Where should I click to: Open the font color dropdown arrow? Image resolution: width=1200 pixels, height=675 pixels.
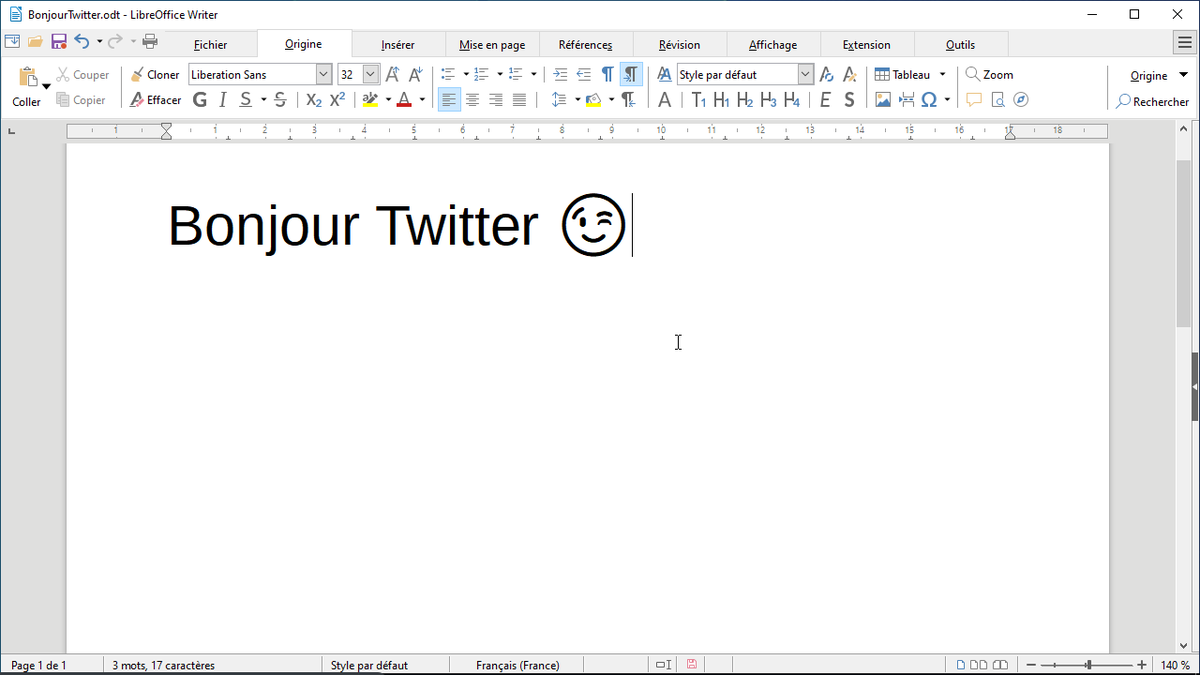pos(422,100)
